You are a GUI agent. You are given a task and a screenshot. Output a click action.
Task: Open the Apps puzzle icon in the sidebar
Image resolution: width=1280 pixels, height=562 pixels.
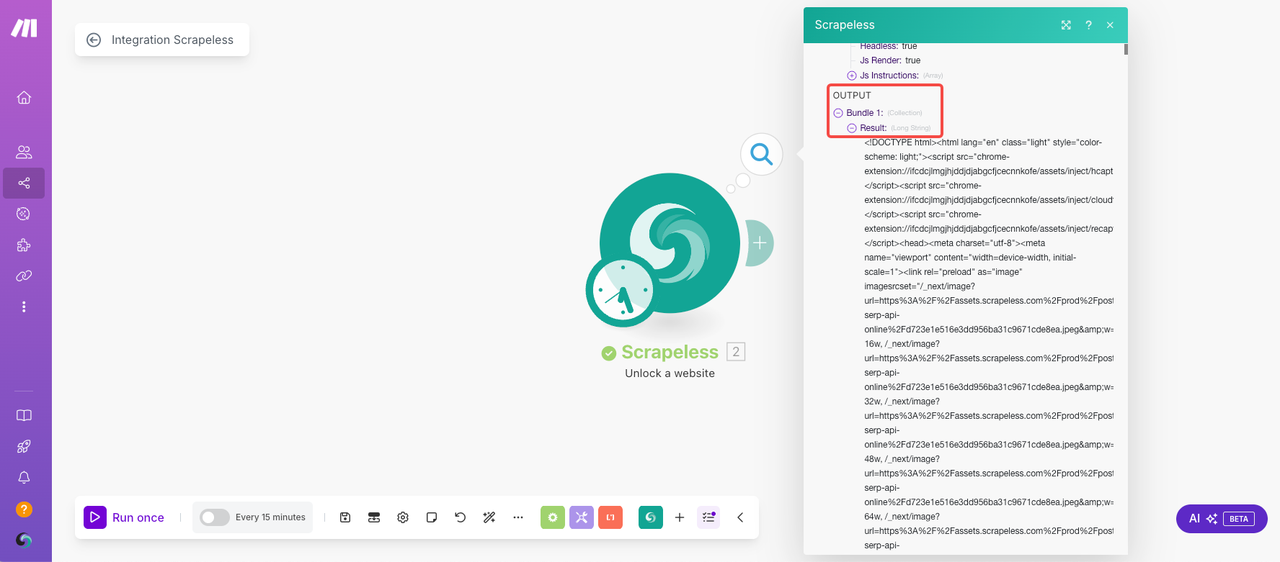coord(24,245)
